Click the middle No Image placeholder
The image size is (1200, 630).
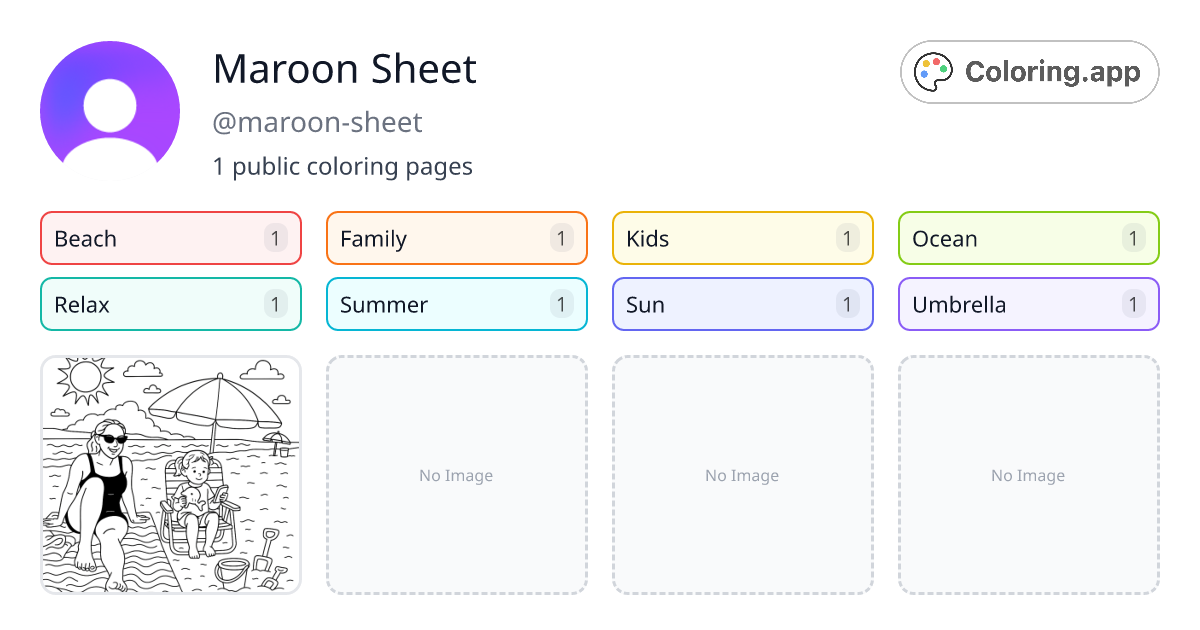(x=742, y=475)
